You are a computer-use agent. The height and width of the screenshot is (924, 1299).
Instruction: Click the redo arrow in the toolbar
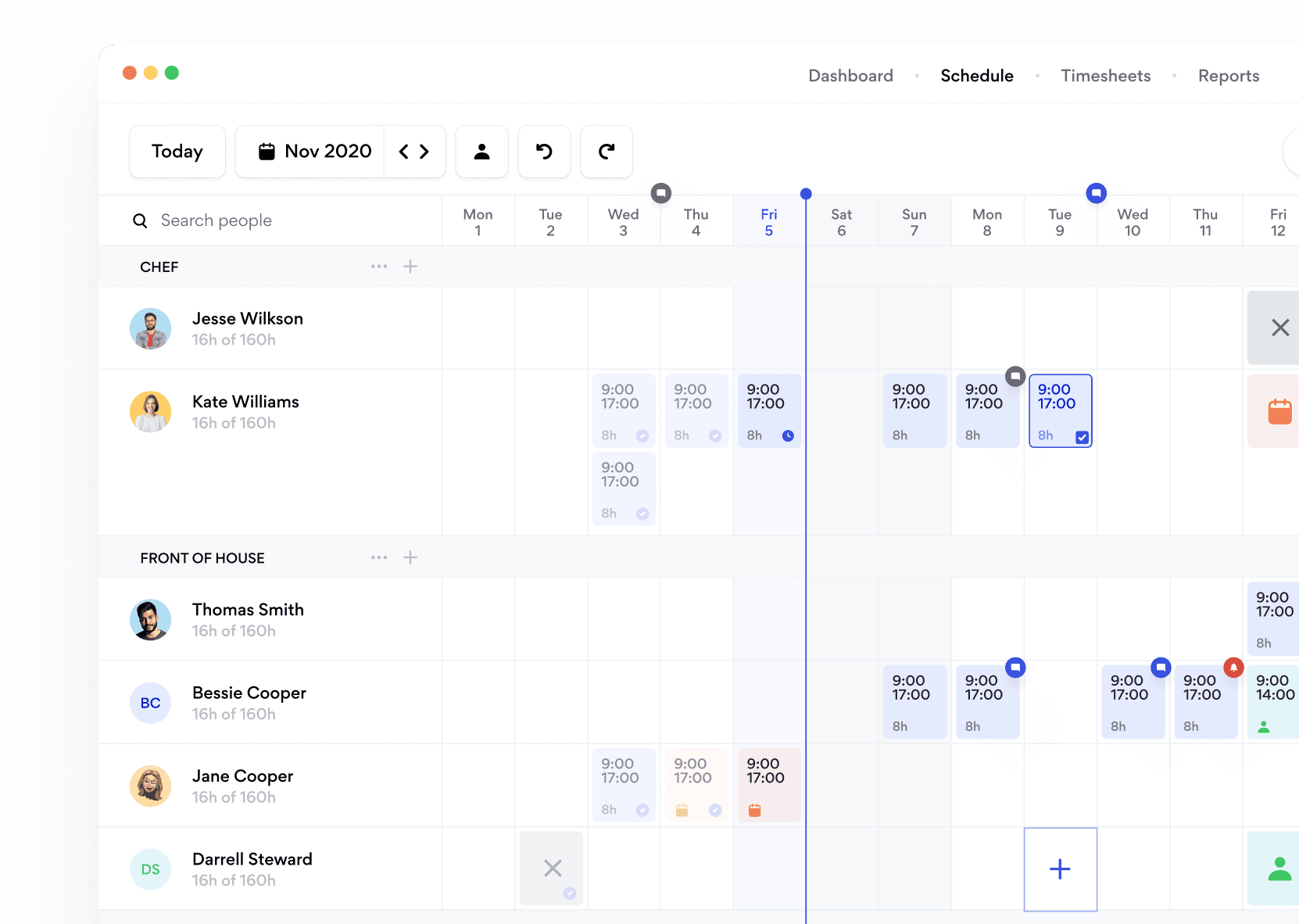tap(607, 152)
